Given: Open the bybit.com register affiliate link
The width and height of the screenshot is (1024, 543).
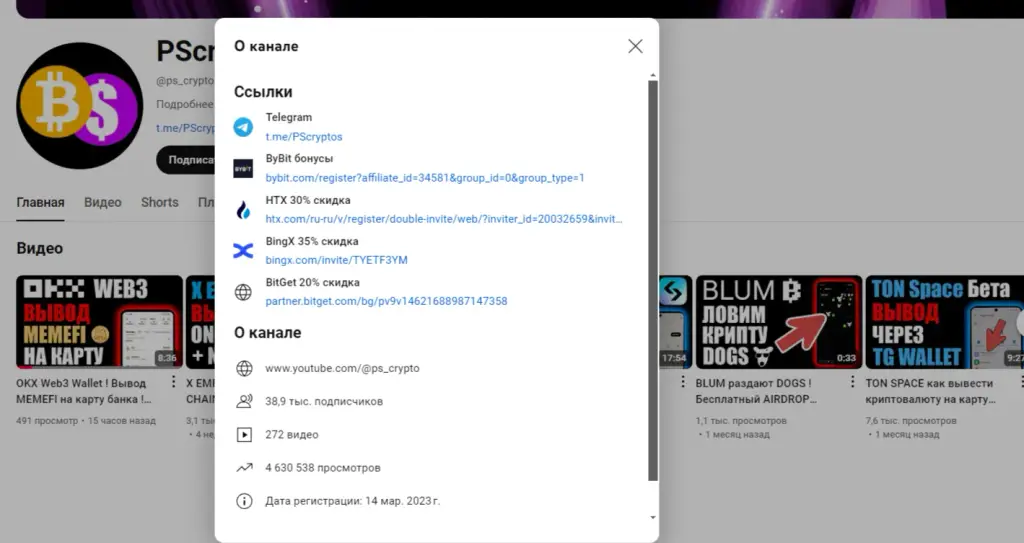Looking at the screenshot, I should tap(424, 178).
